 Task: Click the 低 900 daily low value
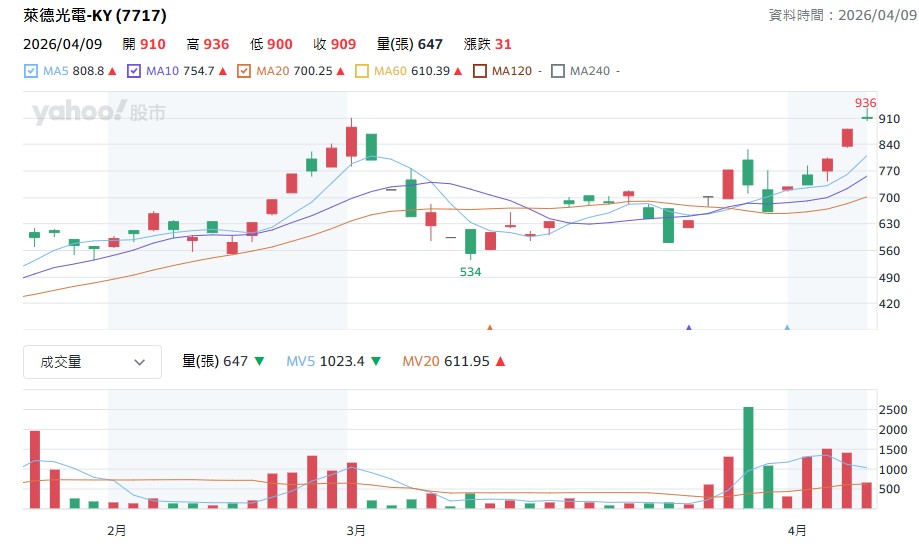click(271, 44)
